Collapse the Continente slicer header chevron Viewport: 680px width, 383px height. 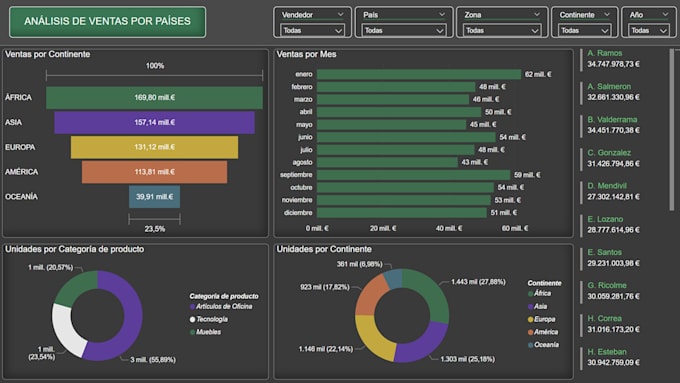click(x=607, y=14)
